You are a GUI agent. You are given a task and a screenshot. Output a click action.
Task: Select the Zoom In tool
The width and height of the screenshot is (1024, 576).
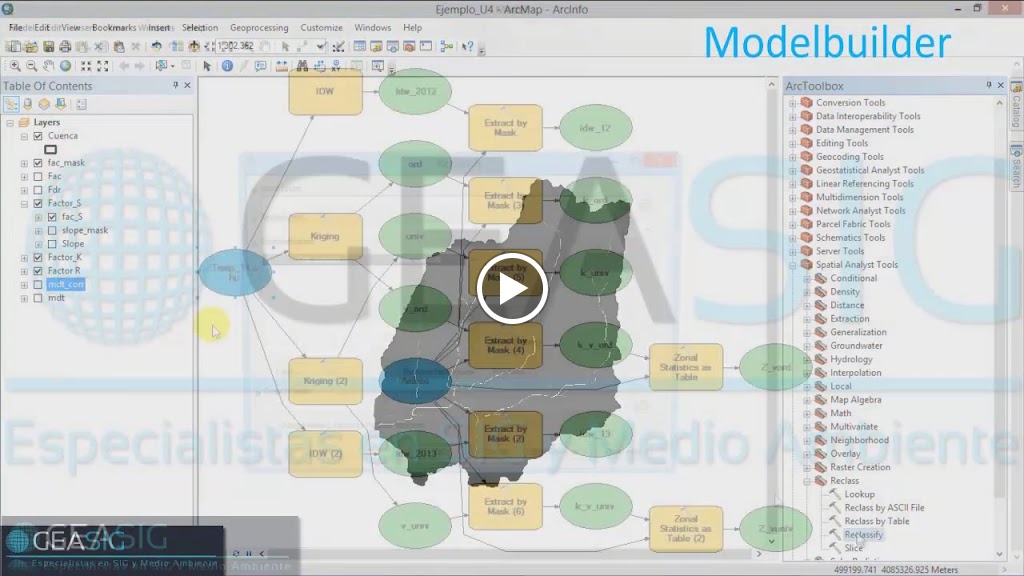click(14, 66)
